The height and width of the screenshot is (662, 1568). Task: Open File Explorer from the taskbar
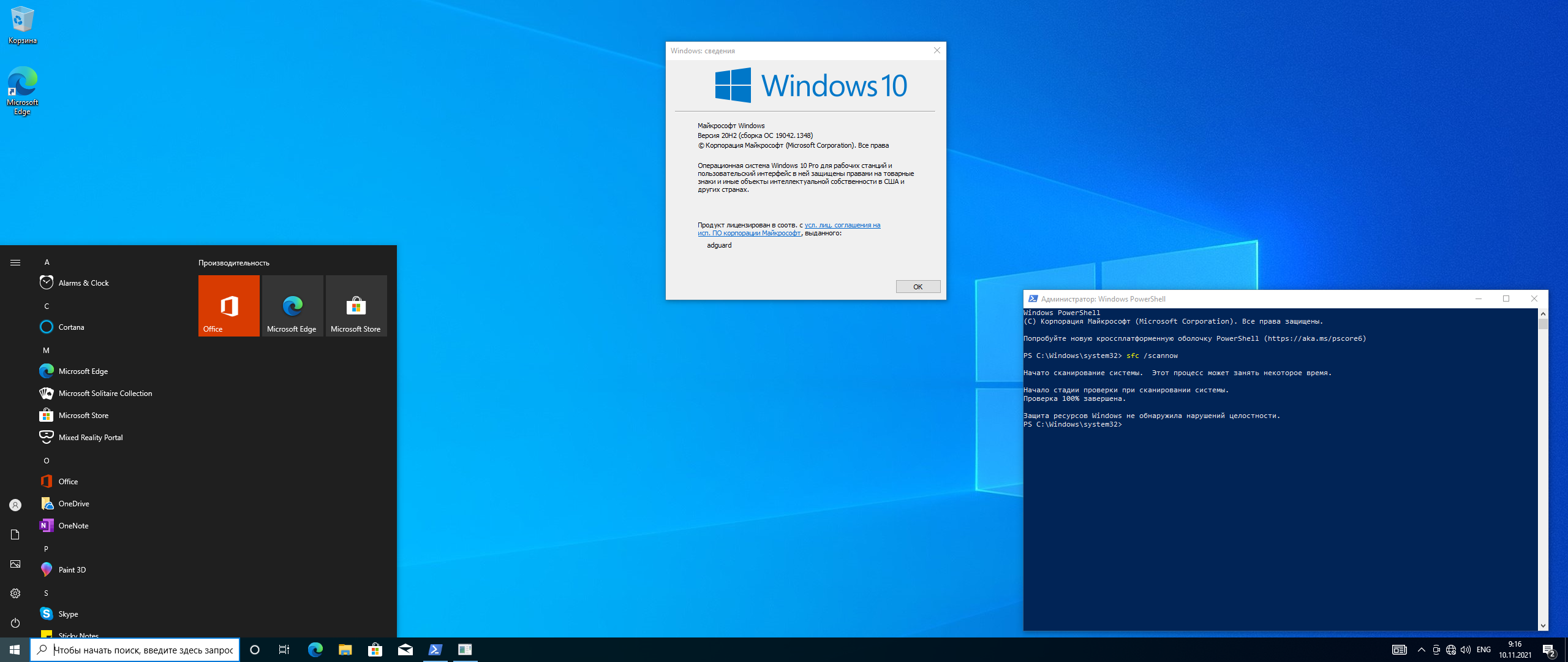coord(345,650)
